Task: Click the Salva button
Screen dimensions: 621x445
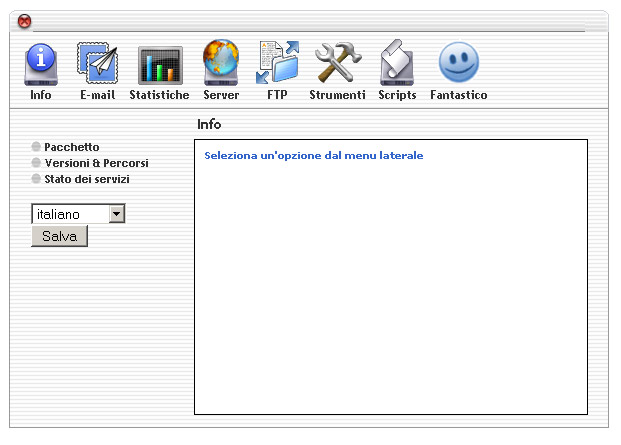Action: point(59,236)
